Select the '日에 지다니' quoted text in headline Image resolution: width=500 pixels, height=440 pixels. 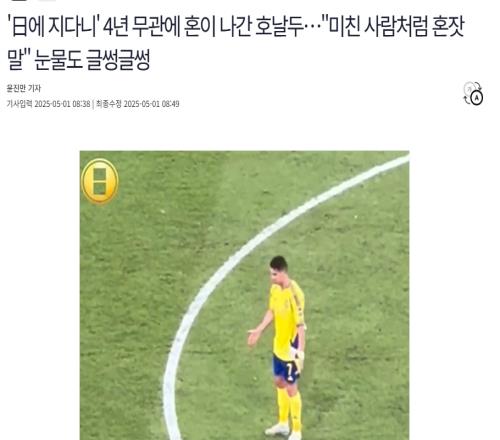pyautogui.click(x=52, y=27)
